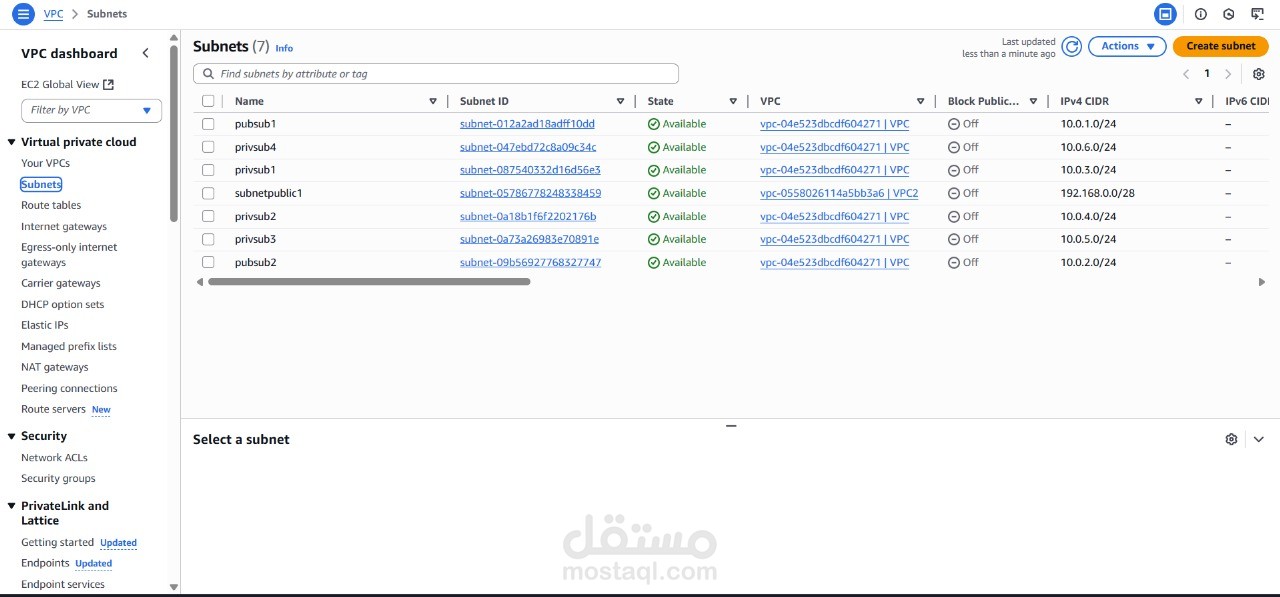Open subnet-05786778248338459 link
Image resolution: width=1280 pixels, height=597 pixels.
(x=530, y=193)
